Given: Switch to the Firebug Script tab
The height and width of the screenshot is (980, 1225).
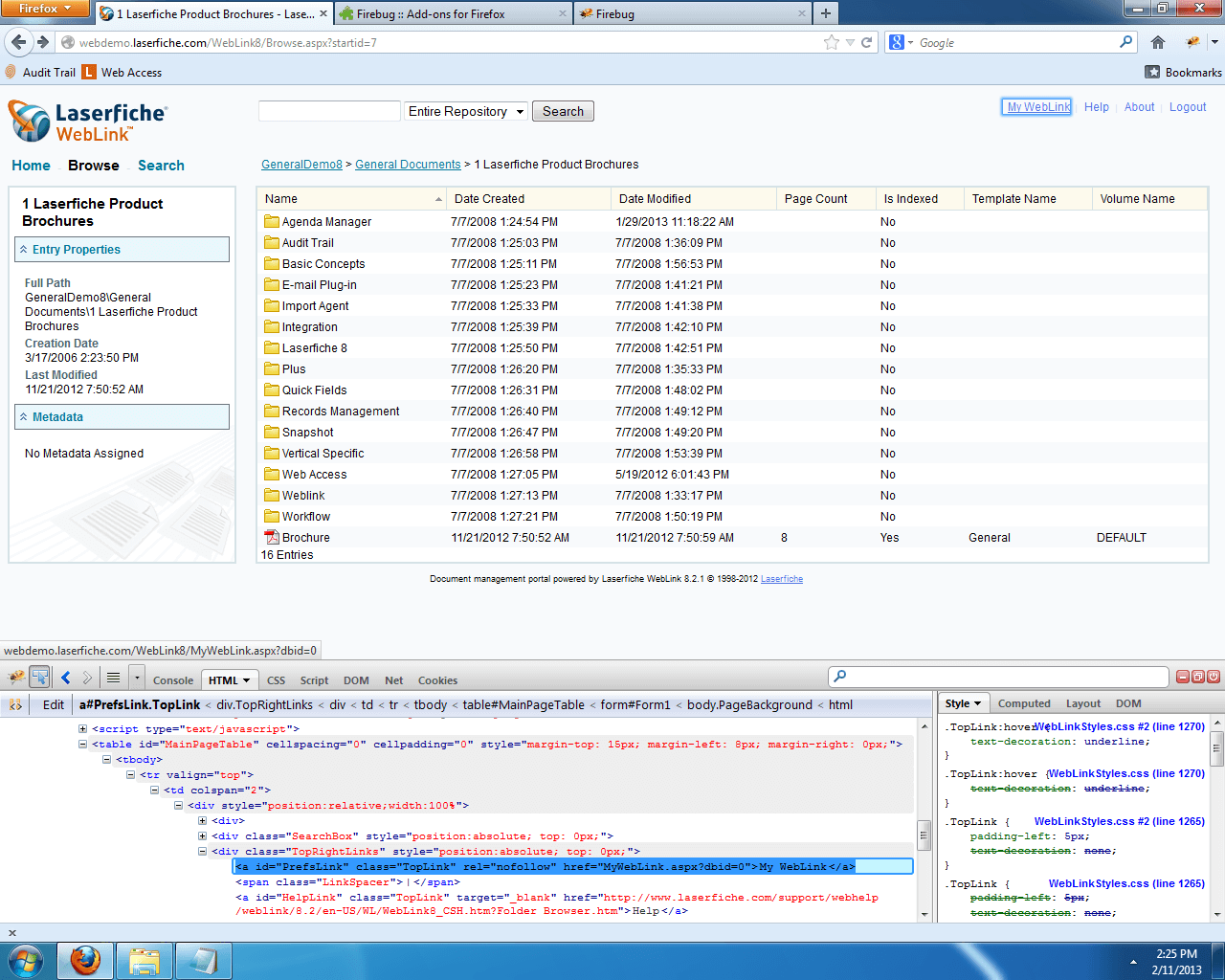Looking at the screenshot, I should [x=314, y=680].
